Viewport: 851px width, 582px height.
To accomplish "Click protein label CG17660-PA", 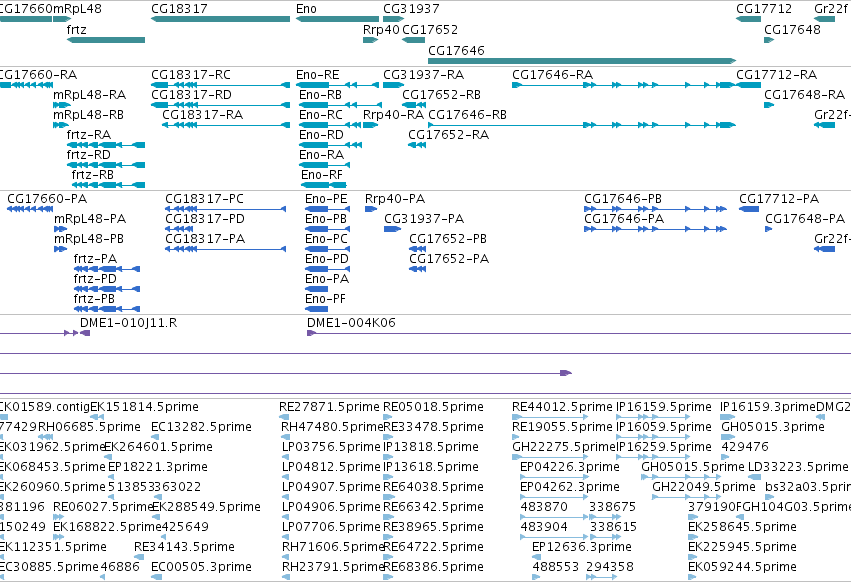I will pyautogui.click(x=47, y=199).
